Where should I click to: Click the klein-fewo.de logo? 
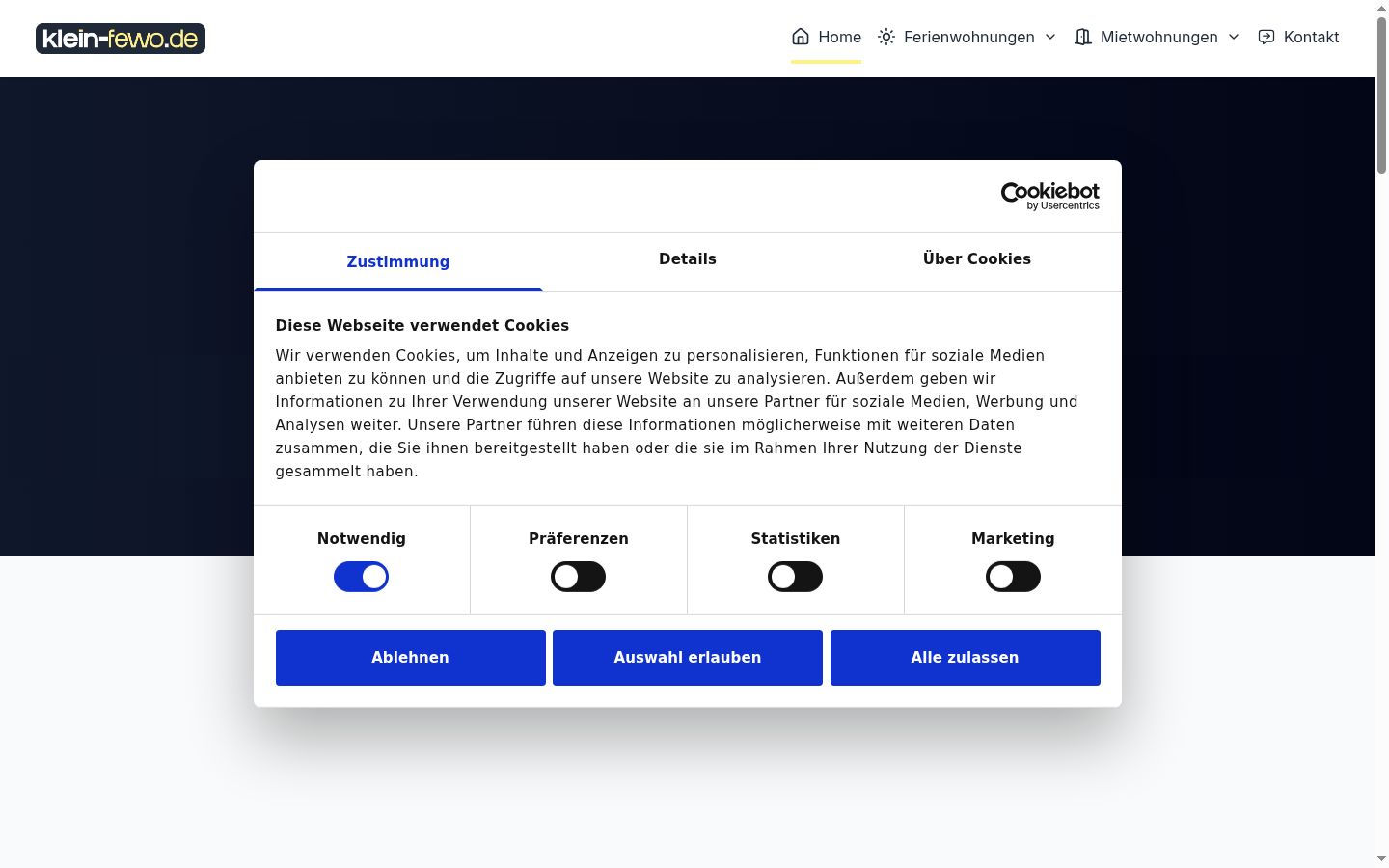(x=121, y=39)
